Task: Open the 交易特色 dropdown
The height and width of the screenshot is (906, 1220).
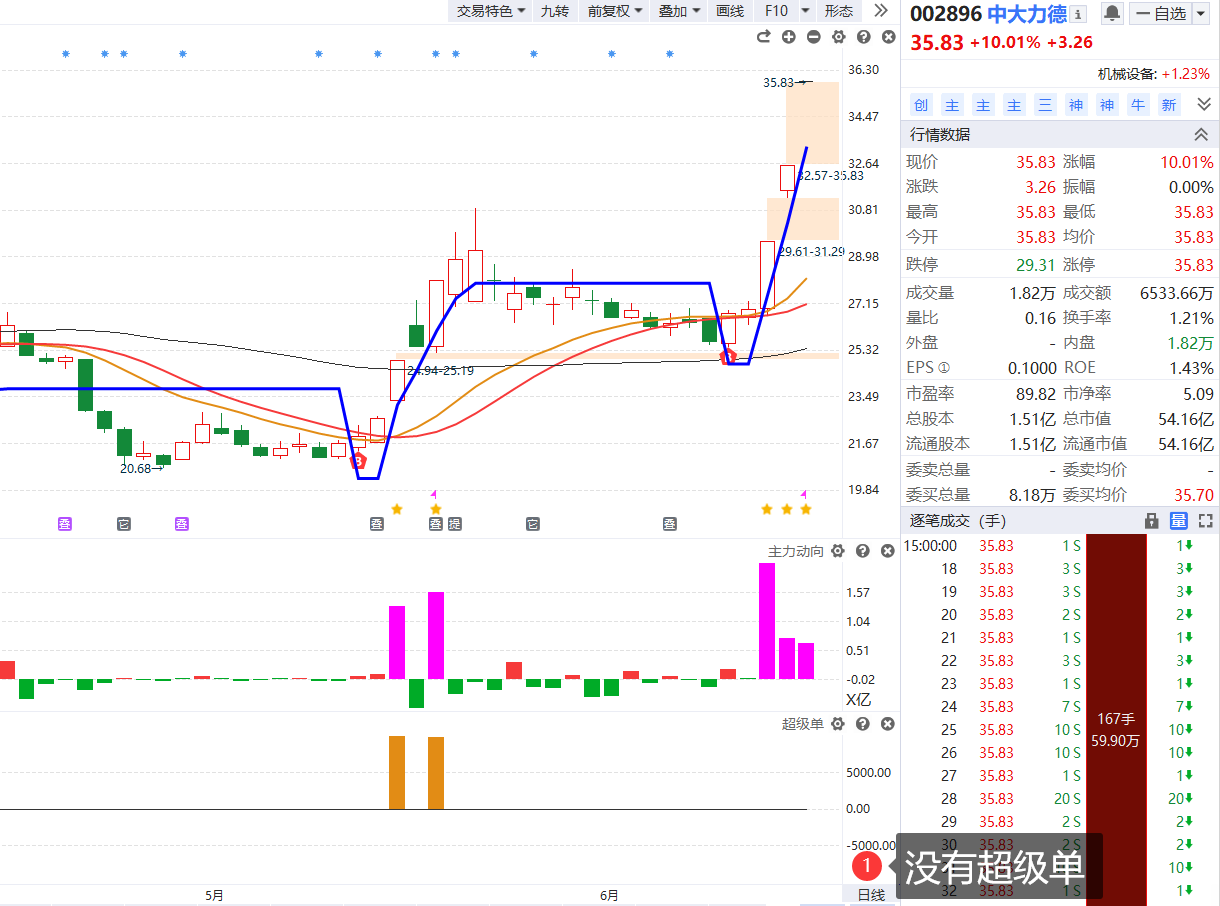Action: [490, 11]
